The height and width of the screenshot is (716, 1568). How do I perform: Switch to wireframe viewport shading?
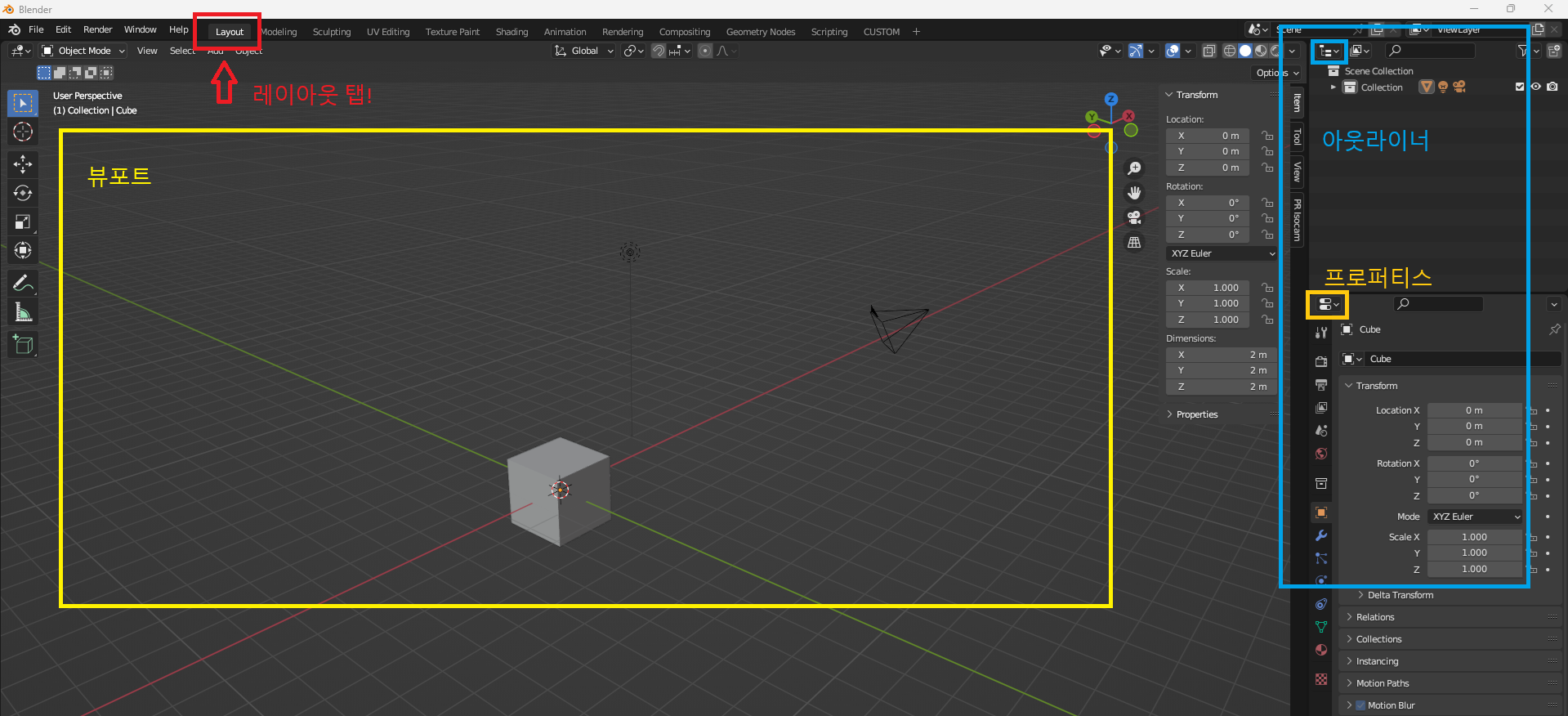point(1230,51)
